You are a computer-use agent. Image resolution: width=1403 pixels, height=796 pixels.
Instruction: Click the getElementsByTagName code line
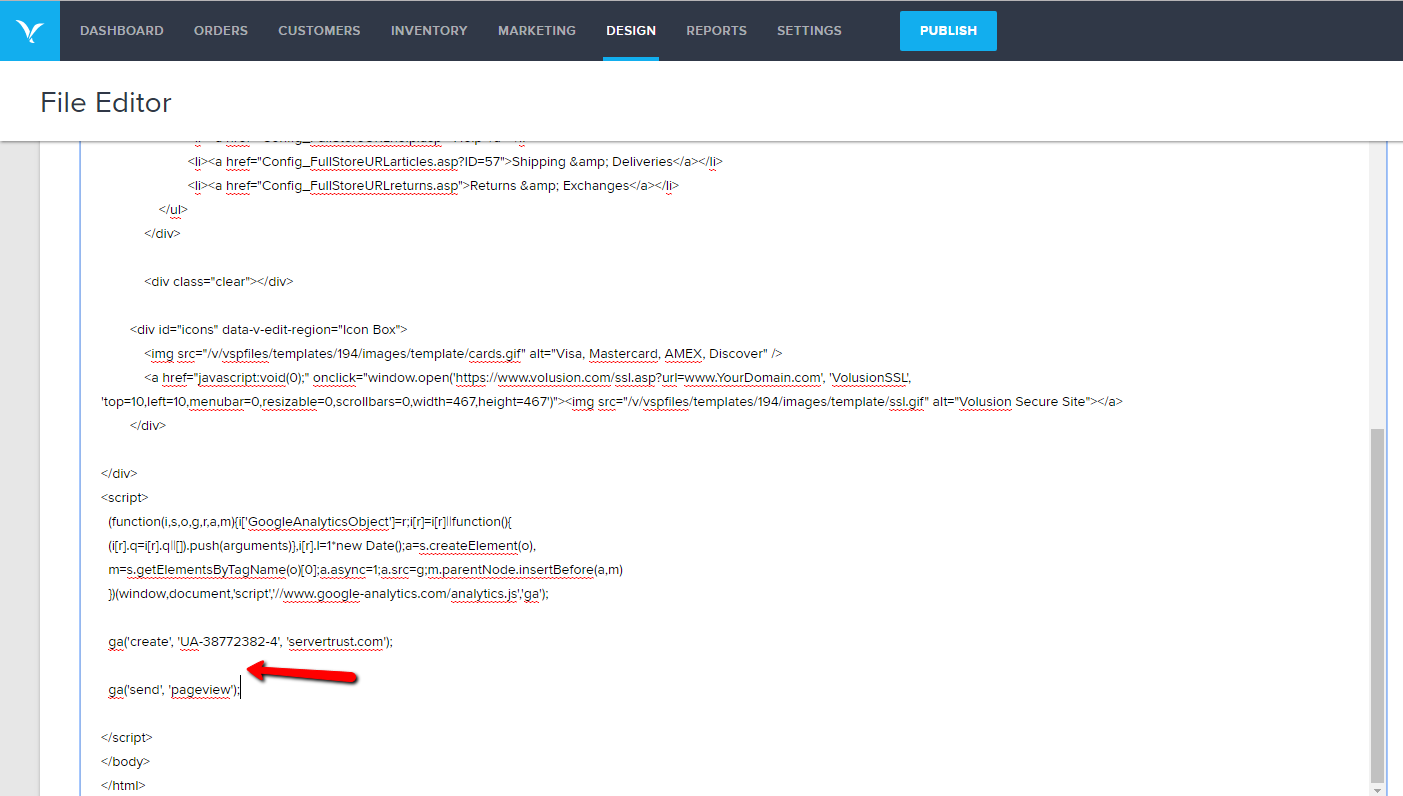point(366,569)
